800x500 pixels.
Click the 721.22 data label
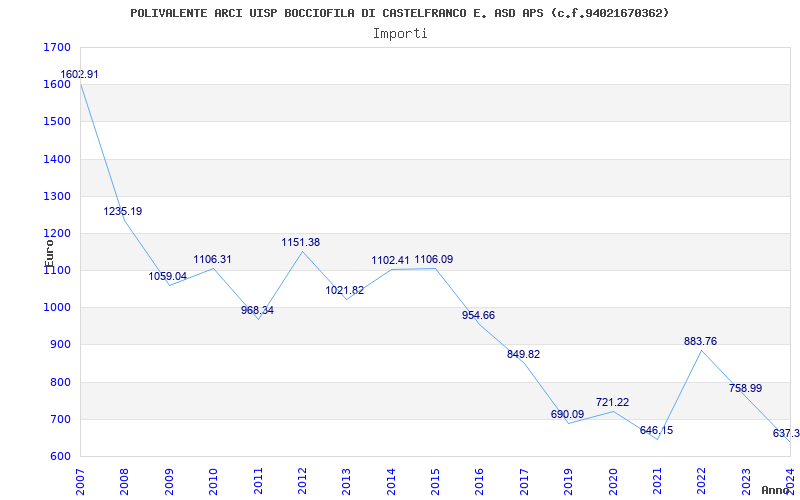pos(612,403)
